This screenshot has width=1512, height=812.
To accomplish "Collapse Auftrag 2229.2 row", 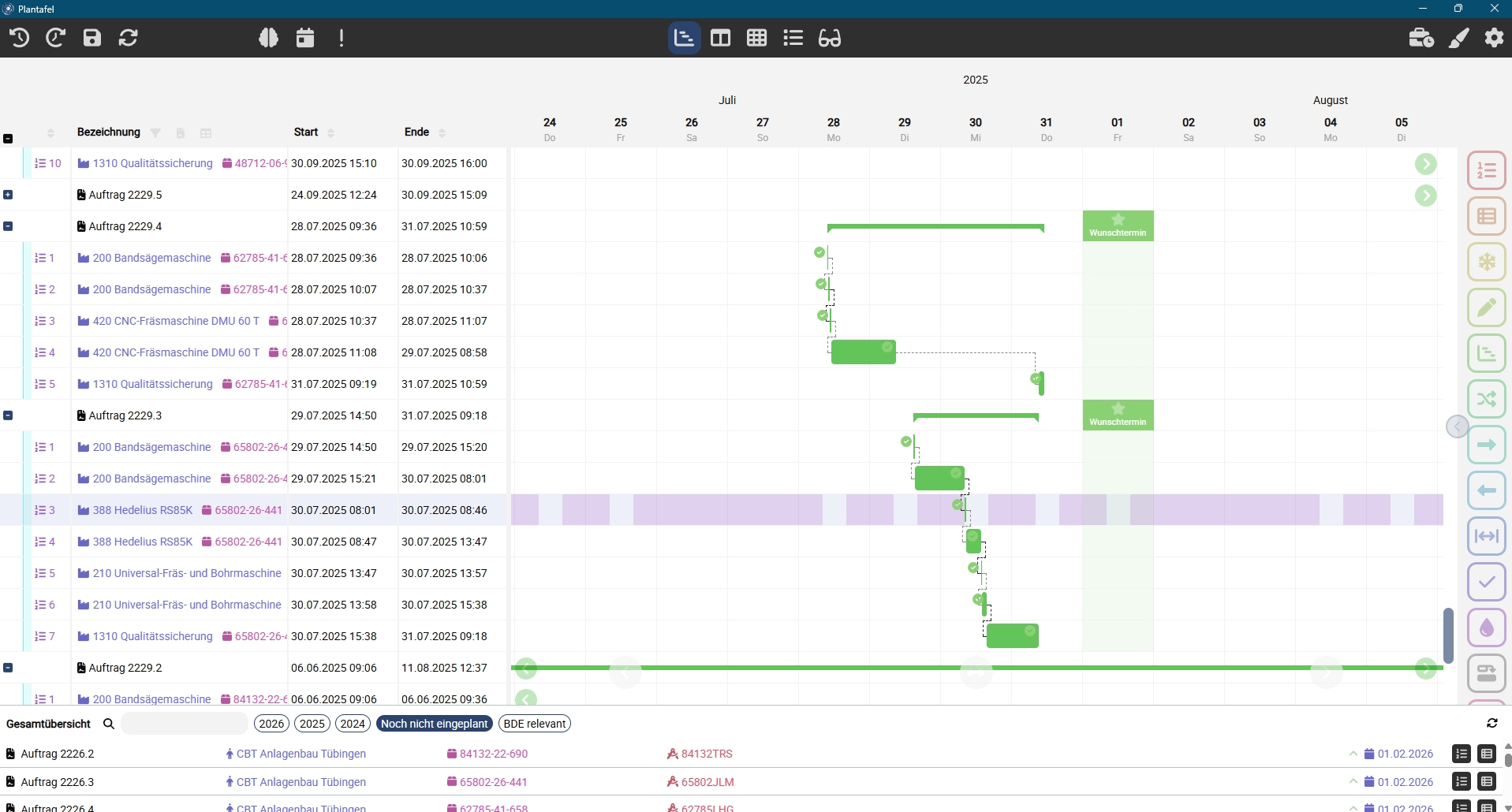I will pyautogui.click(x=8, y=668).
